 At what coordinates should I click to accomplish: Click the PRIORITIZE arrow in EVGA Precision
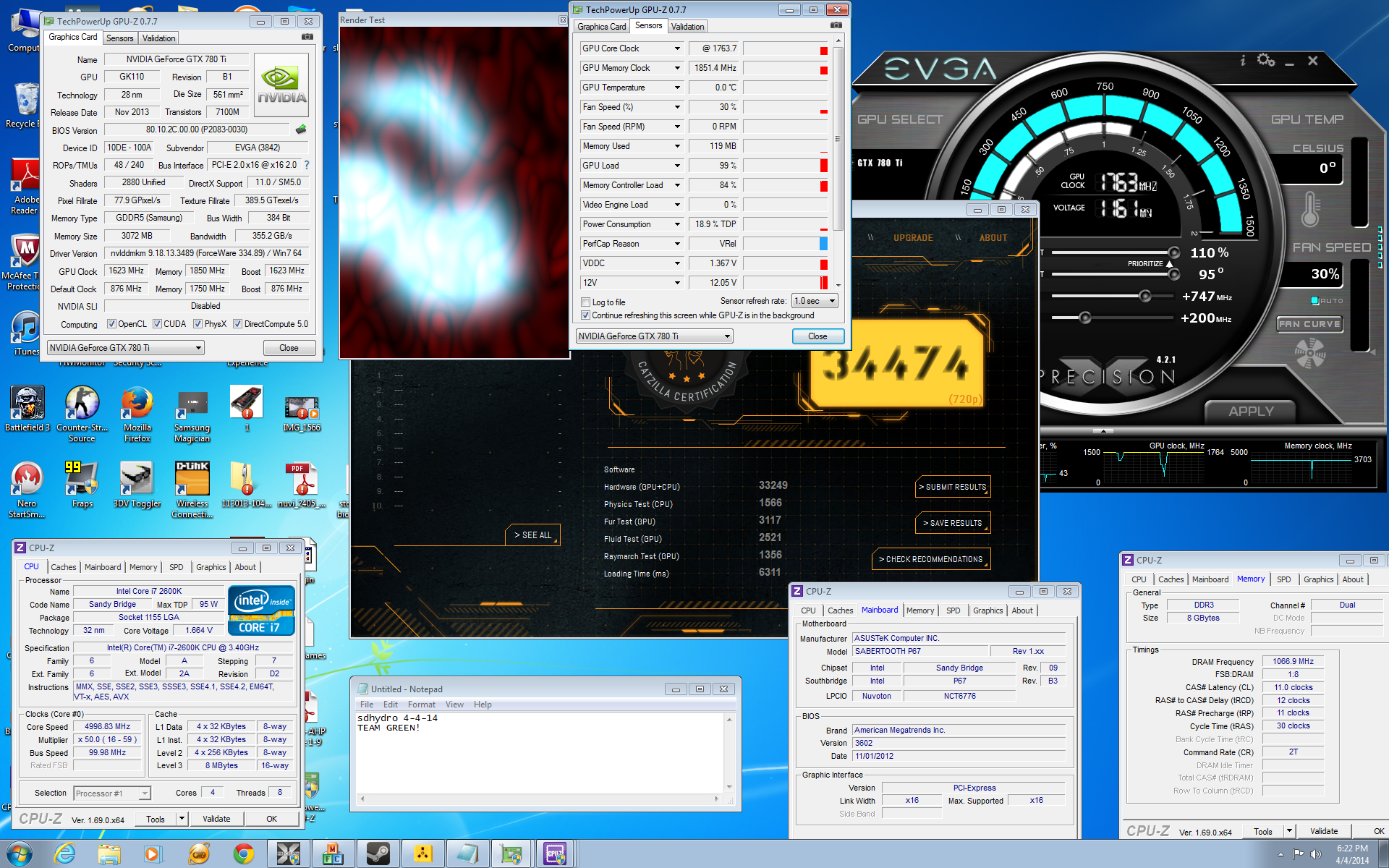pos(1168,263)
